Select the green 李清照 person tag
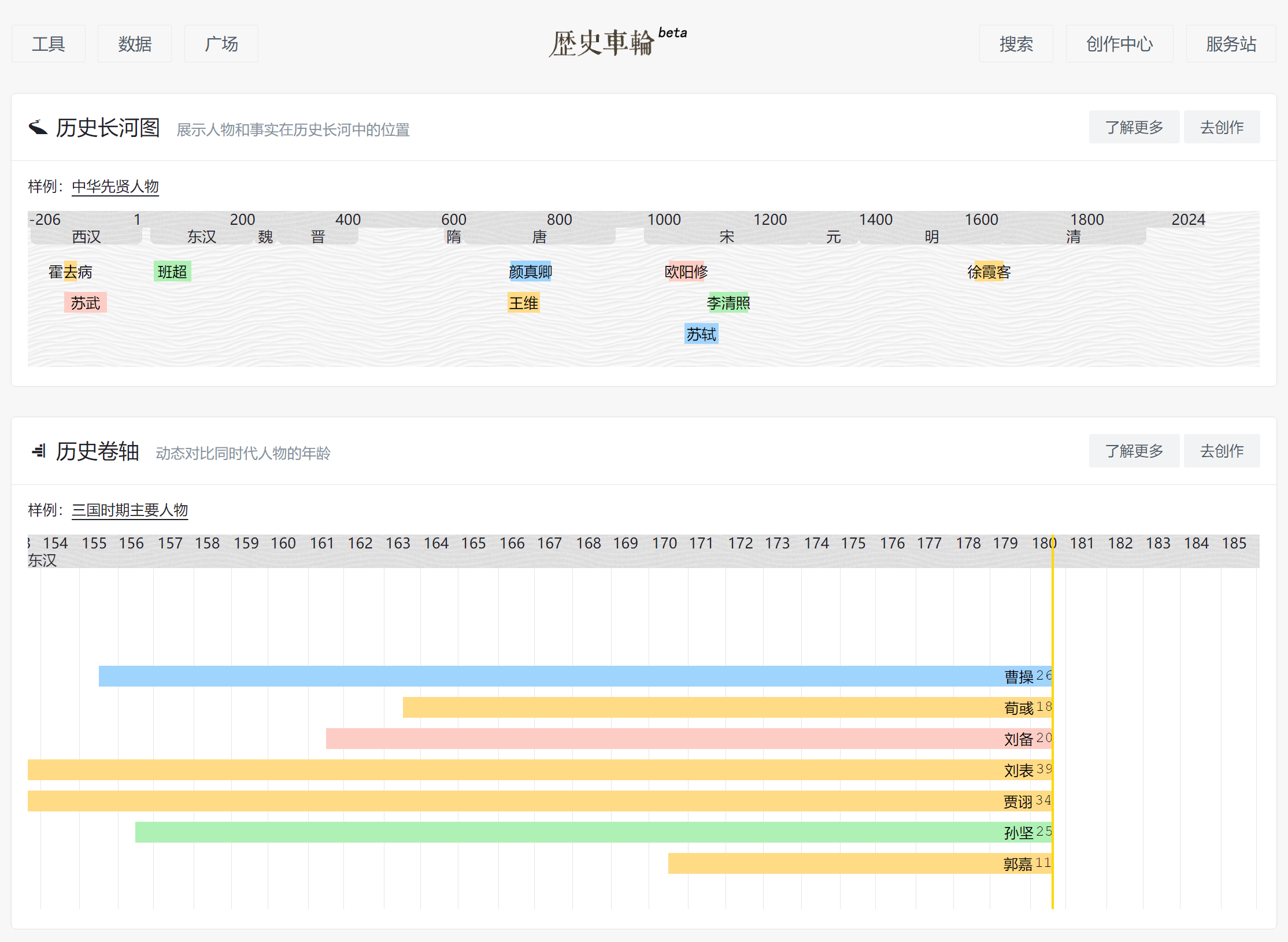This screenshot has height=942, width=1288. pos(728,303)
